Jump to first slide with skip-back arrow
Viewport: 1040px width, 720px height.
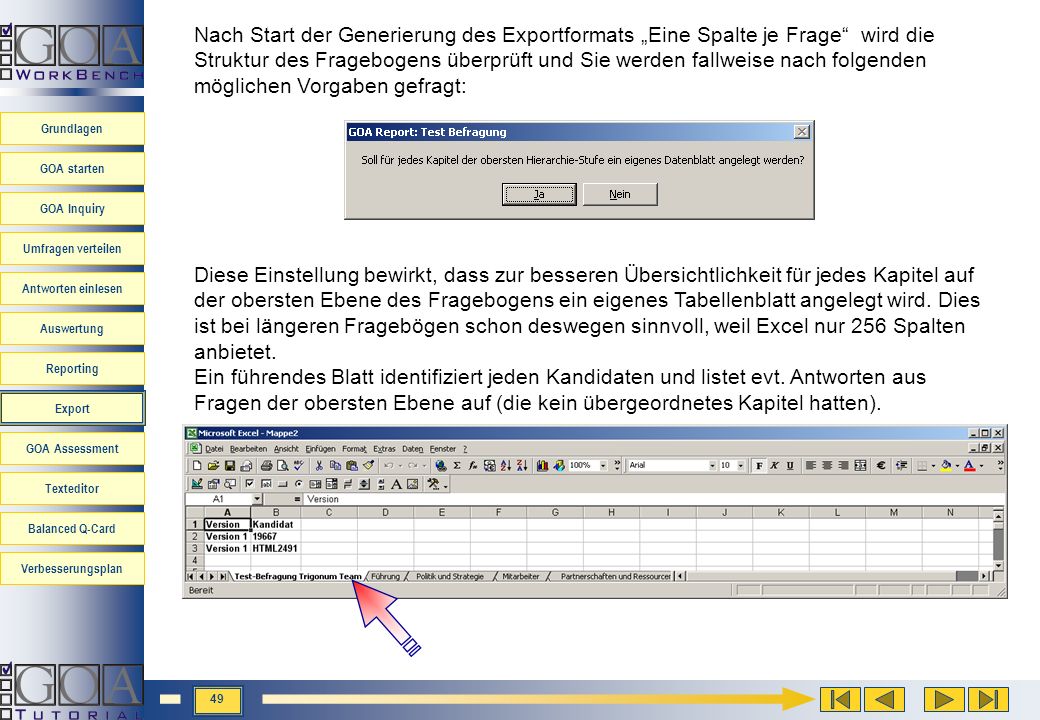pyautogui.click(x=840, y=699)
